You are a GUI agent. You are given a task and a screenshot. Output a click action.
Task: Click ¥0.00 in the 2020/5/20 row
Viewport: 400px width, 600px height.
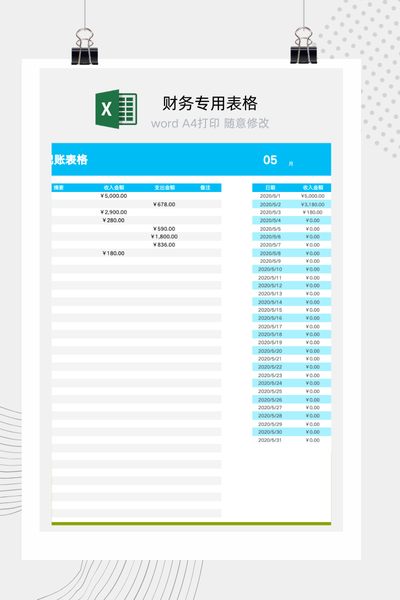(313, 351)
